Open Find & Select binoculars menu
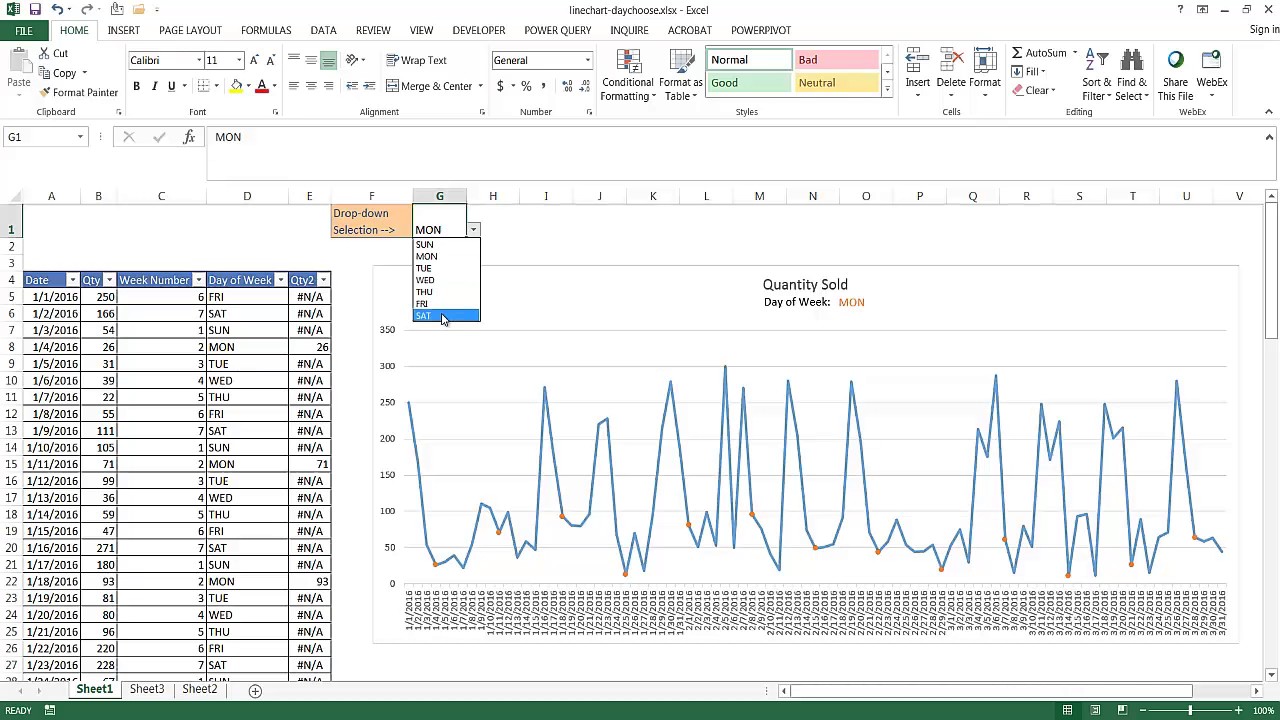 1132,75
